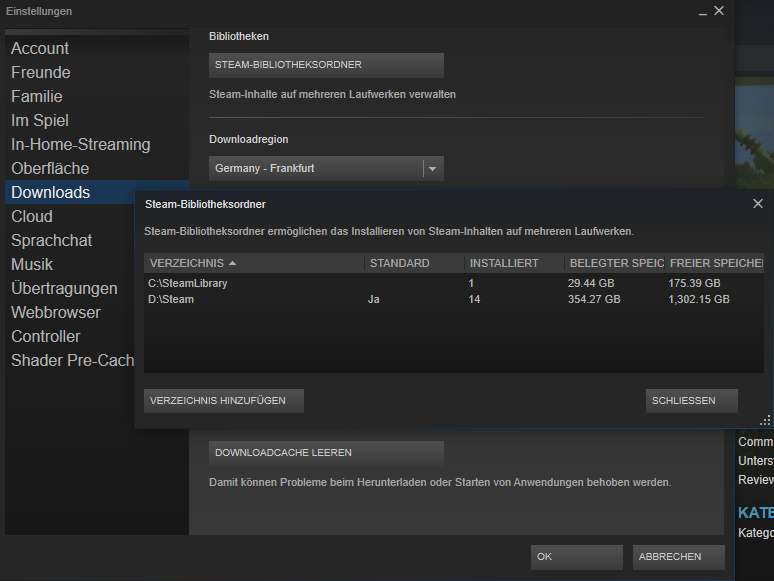Select the D:\Steam folder row
This screenshot has height=581, width=774.
click(x=454, y=300)
